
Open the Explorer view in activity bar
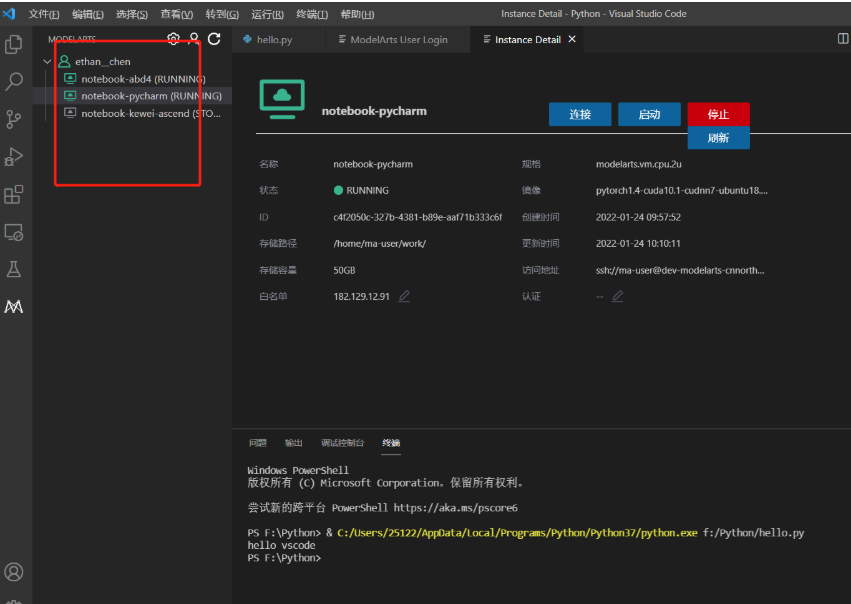pyautogui.click(x=14, y=44)
